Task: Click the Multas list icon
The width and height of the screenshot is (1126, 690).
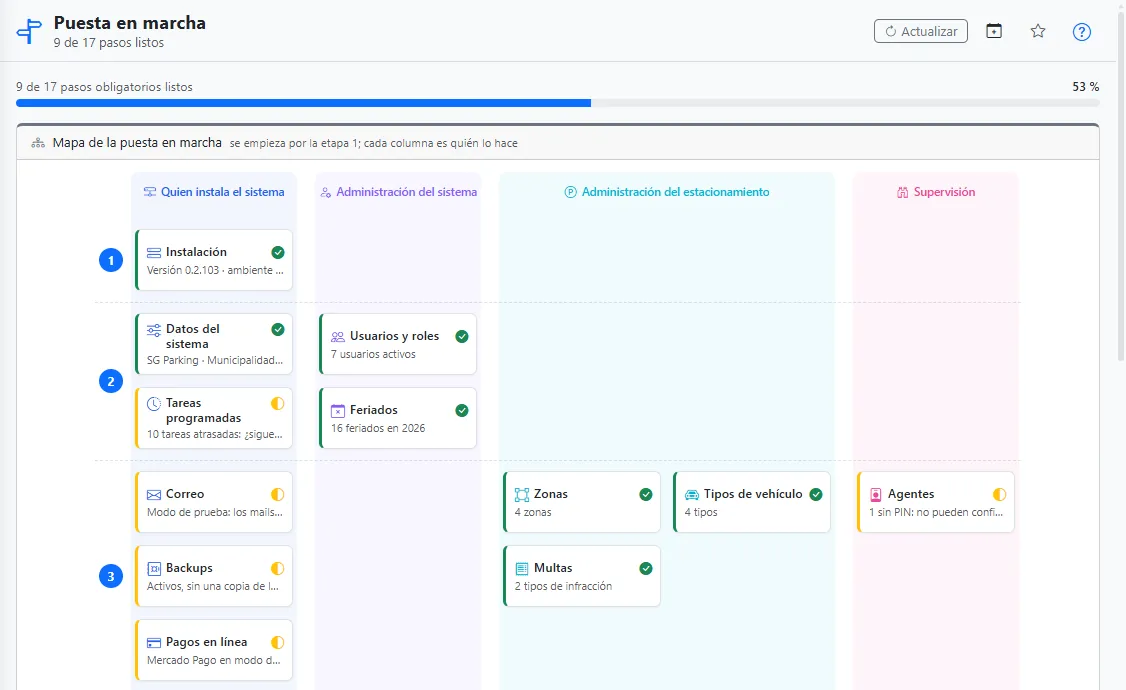Action: tap(521, 569)
